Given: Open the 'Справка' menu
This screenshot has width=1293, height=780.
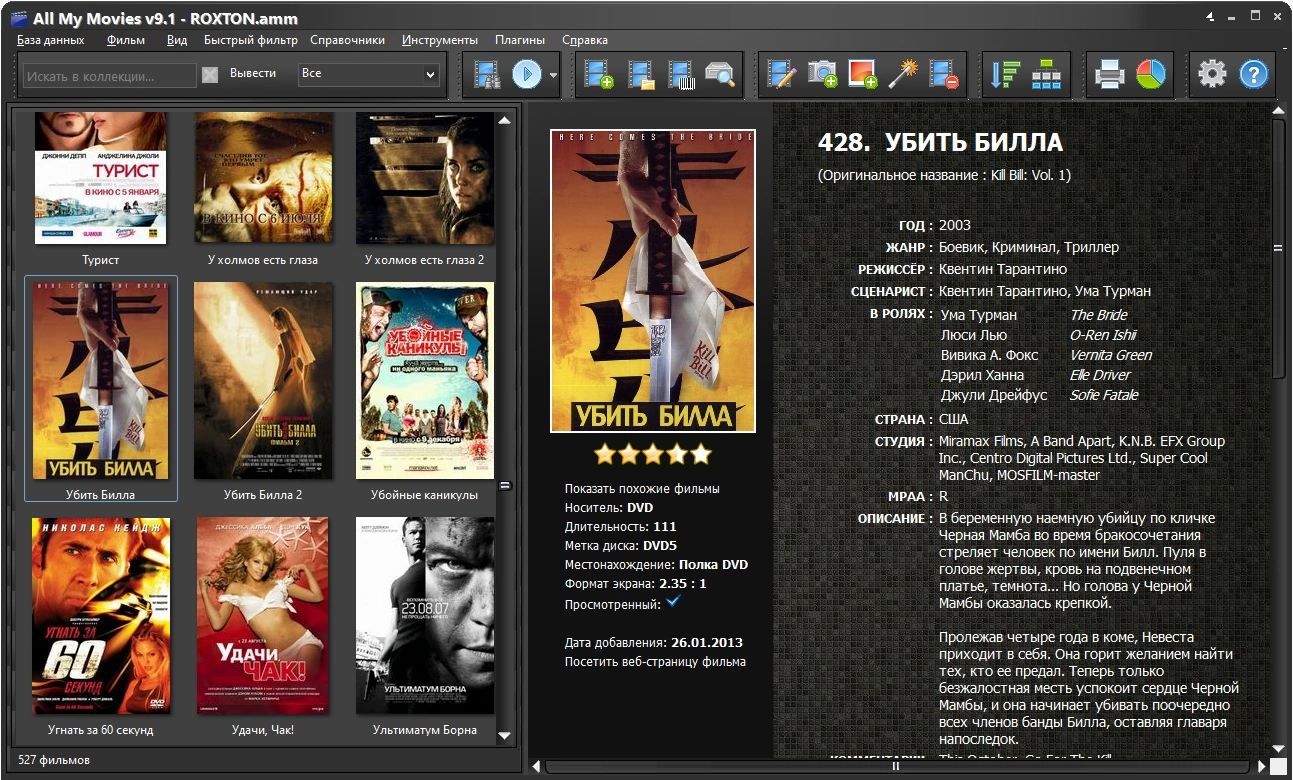Looking at the screenshot, I should click(x=585, y=40).
